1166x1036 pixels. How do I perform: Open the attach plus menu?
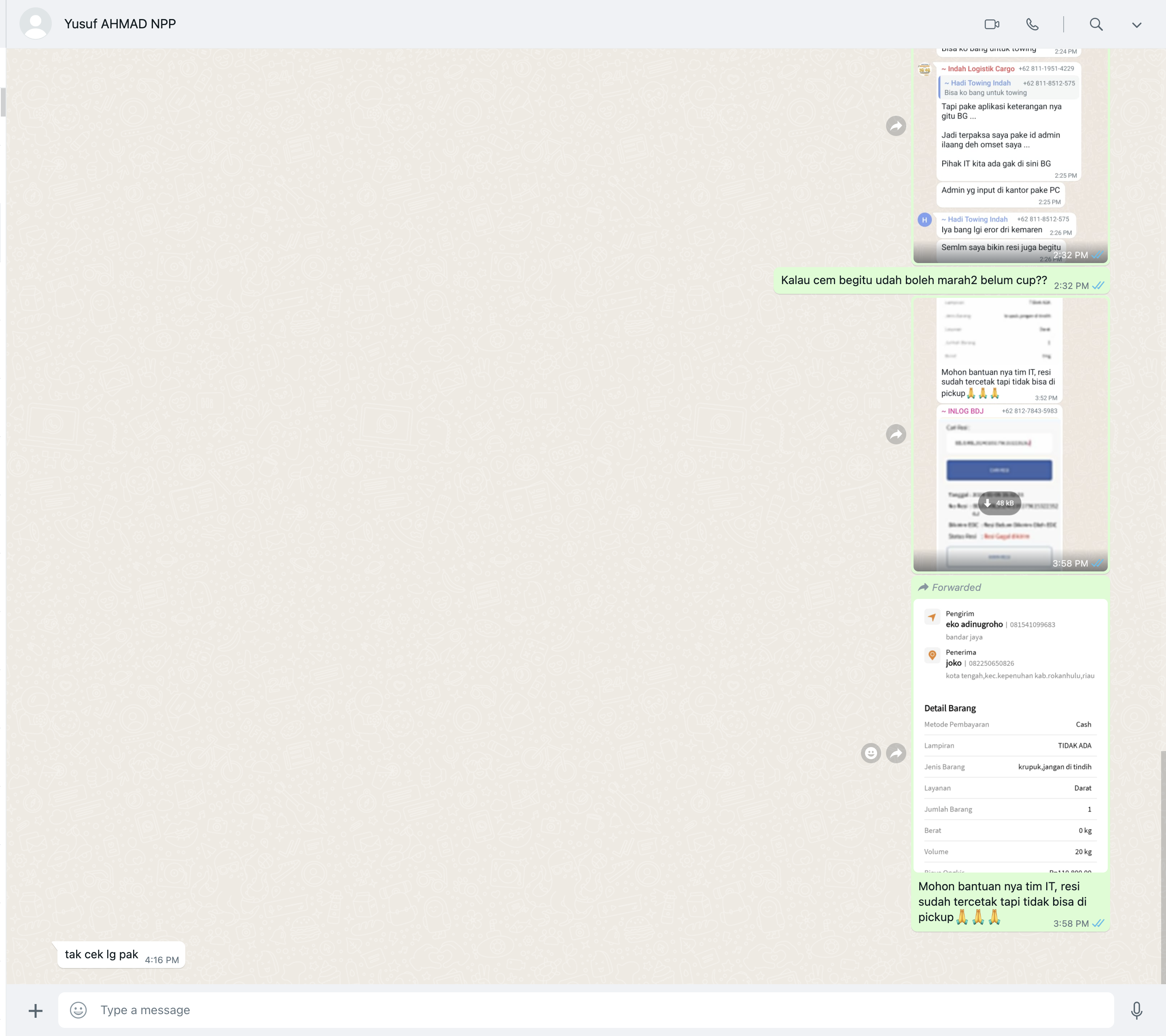[35, 1011]
